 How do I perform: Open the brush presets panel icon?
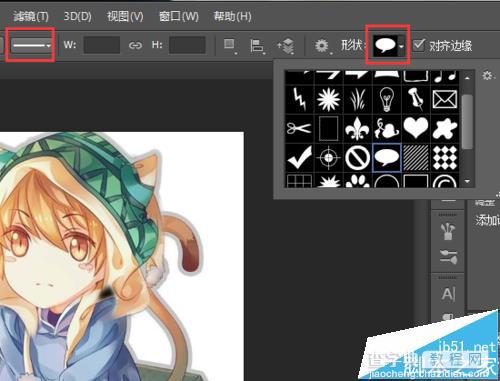448,230
